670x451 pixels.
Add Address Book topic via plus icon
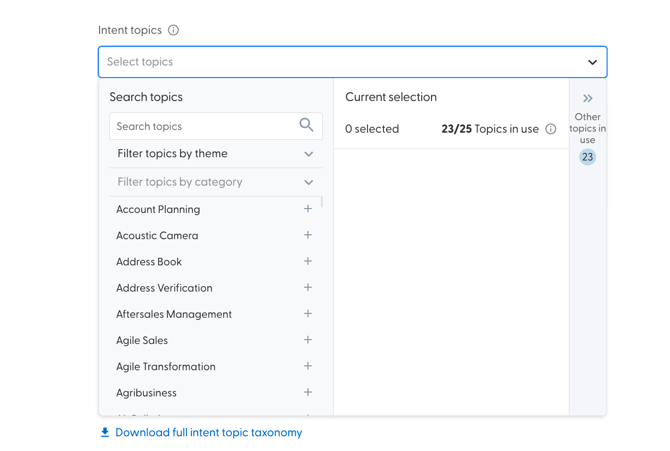pyautogui.click(x=308, y=261)
